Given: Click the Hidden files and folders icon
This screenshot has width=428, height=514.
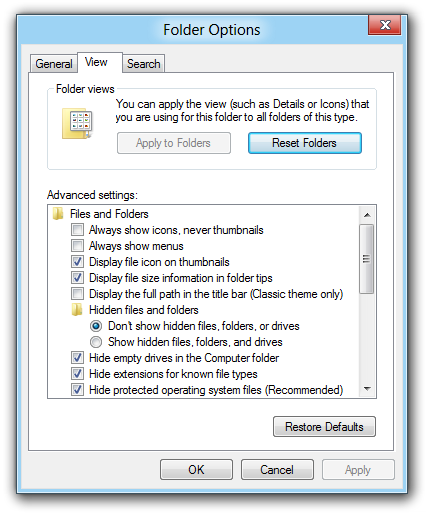Looking at the screenshot, I should tap(77, 310).
